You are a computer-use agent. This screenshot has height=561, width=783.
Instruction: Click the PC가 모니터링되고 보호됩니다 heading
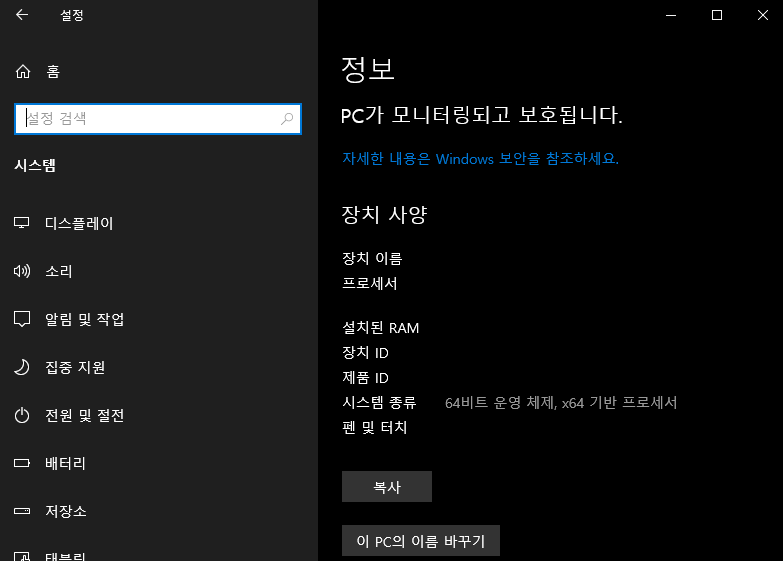[482, 115]
